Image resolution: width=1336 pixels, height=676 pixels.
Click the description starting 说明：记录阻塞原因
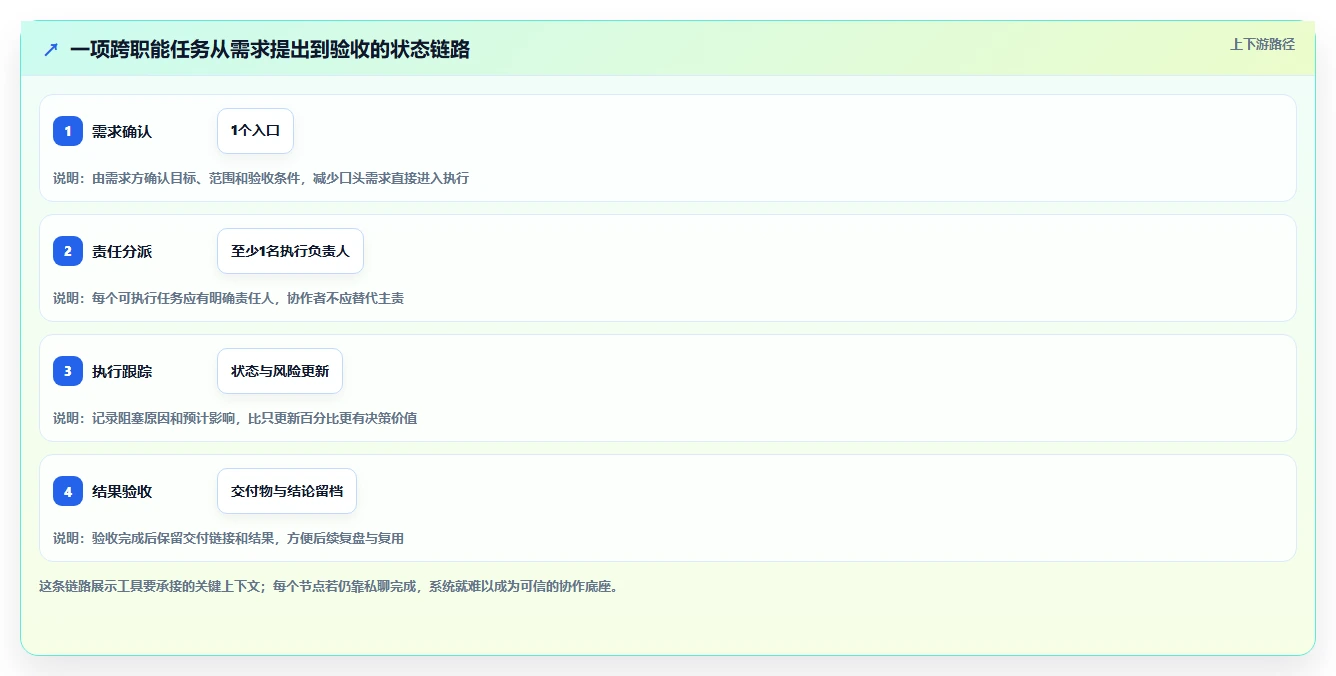(235, 418)
